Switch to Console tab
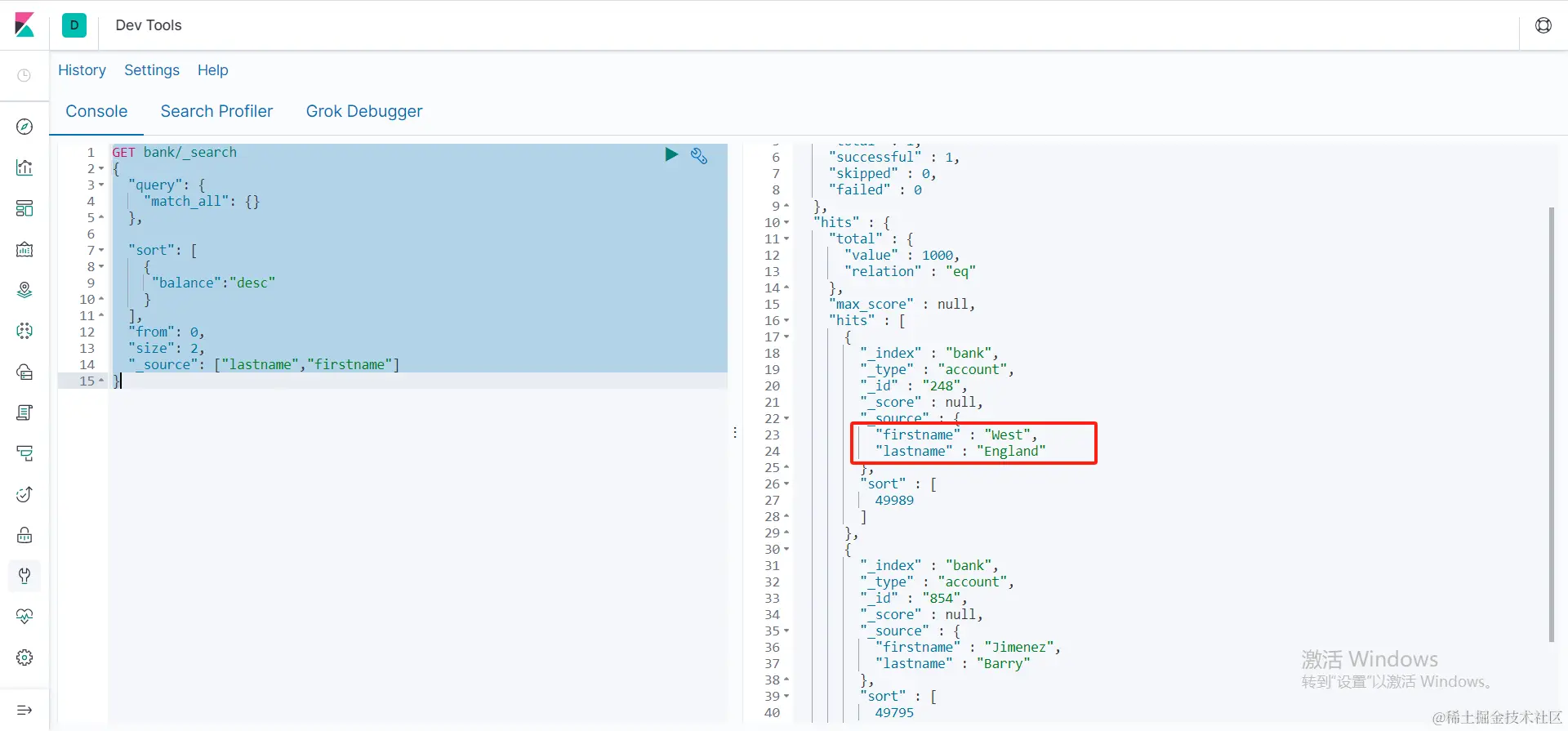Screen dimensions: 1568x731 [96, 111]
